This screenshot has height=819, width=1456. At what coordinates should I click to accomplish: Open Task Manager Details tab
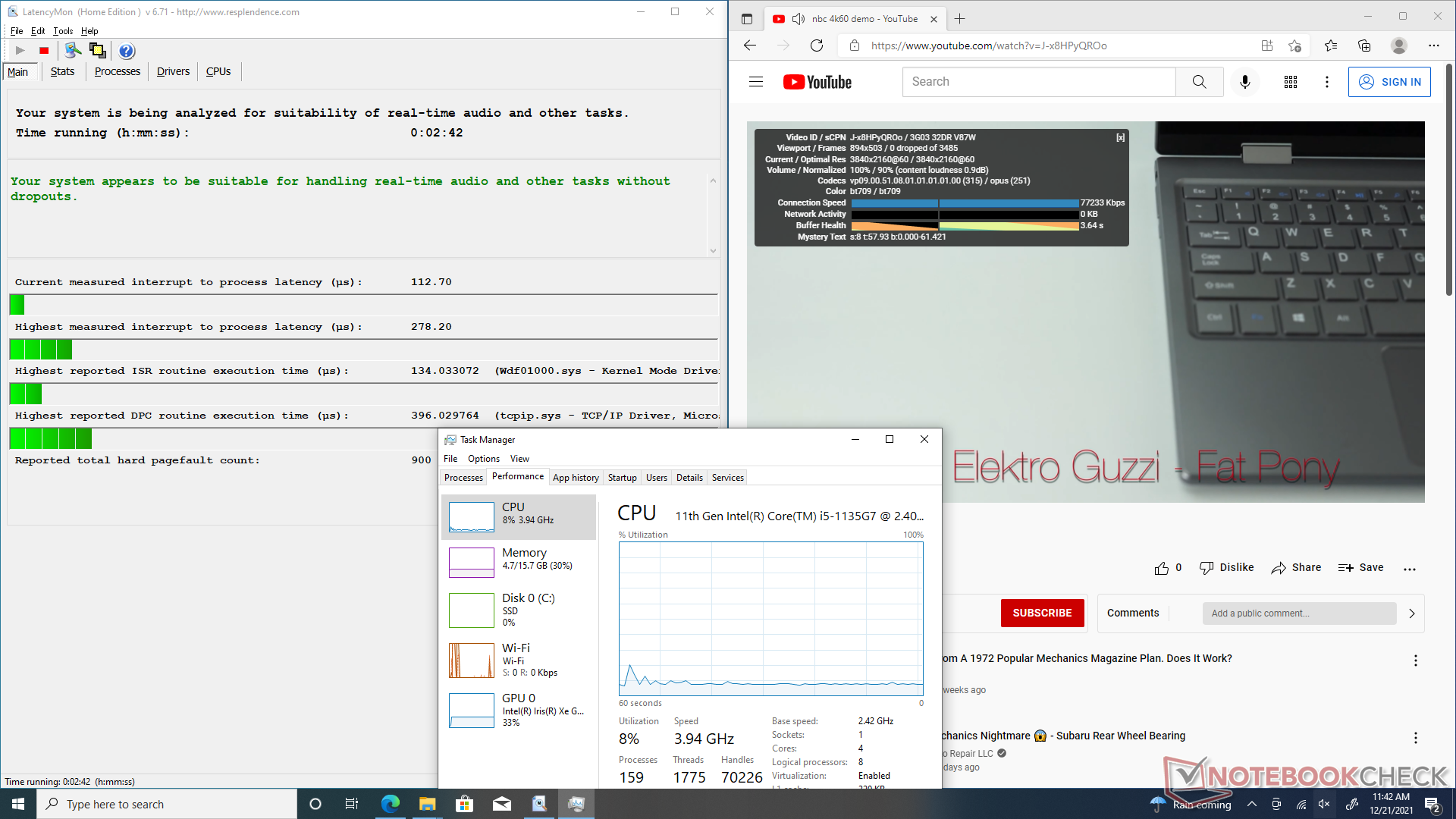689,478
